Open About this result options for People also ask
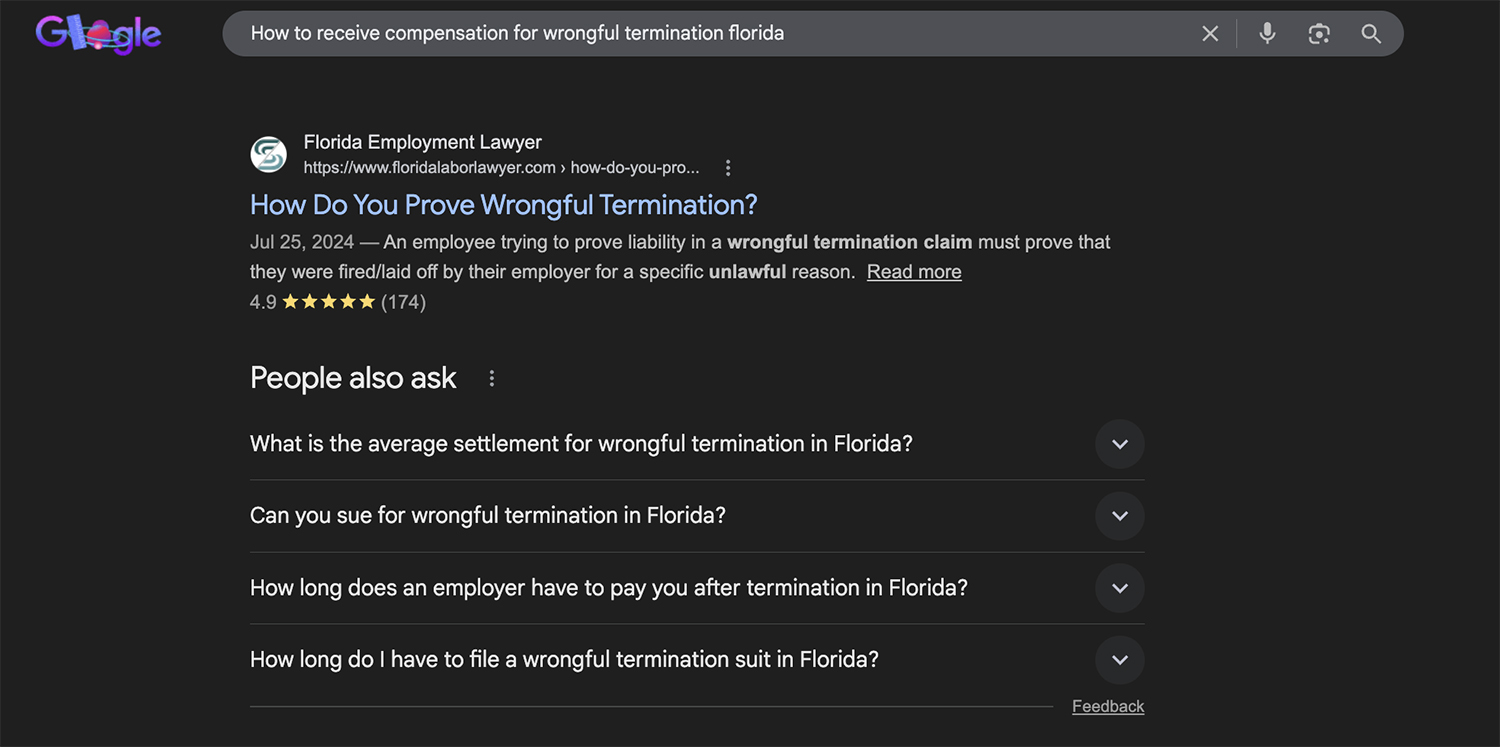Screen dimensions: 1500x747 point(491,378)
